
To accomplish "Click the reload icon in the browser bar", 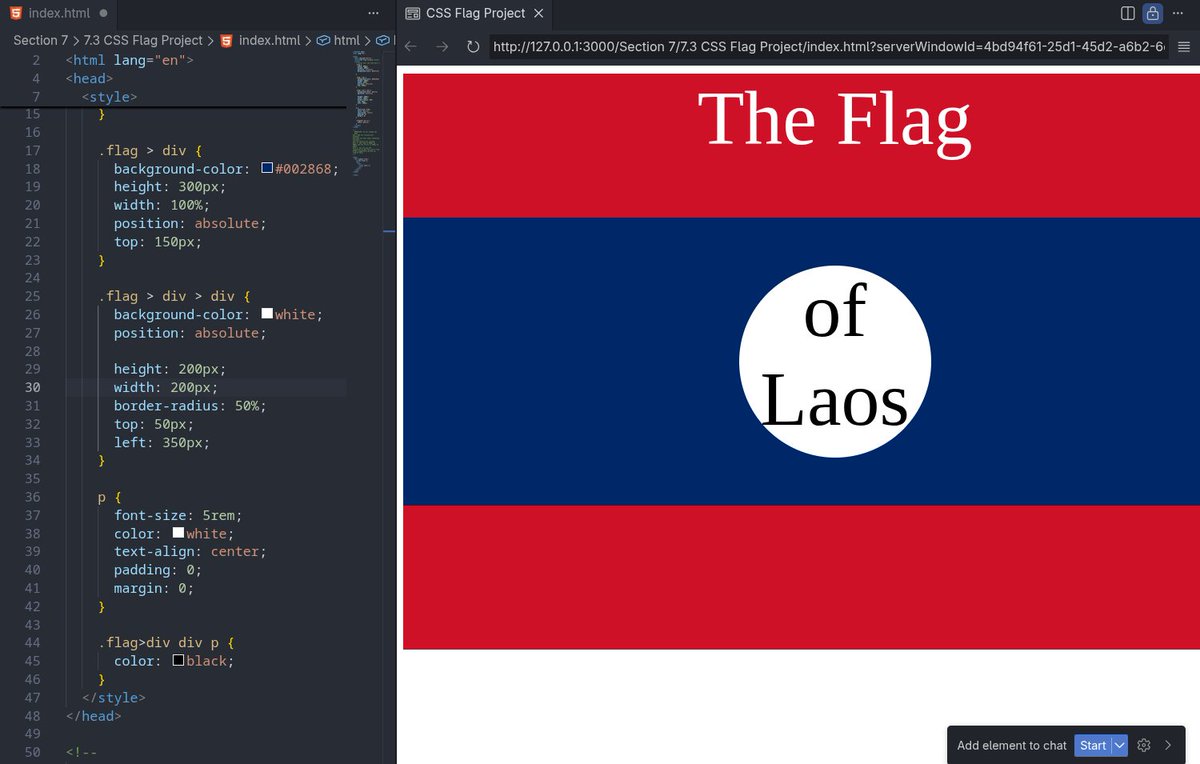I will tap(472, 45).
